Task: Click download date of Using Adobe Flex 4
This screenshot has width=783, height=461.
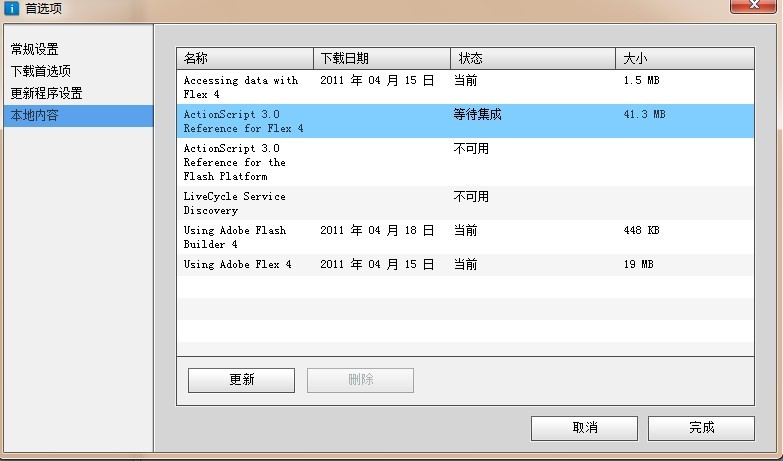Action: point(377,264)
